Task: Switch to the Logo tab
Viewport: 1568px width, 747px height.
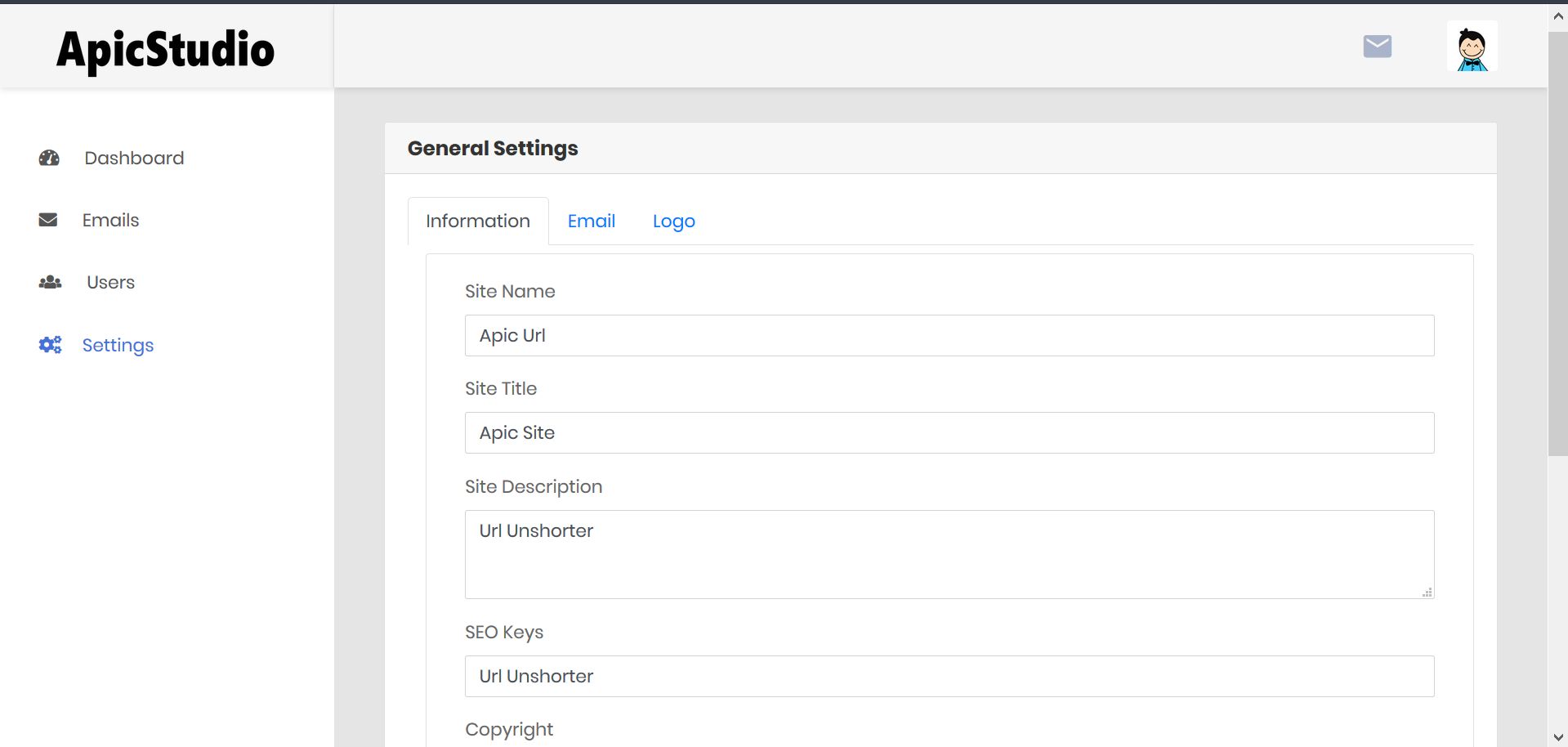Action: [x=673, y=221]
